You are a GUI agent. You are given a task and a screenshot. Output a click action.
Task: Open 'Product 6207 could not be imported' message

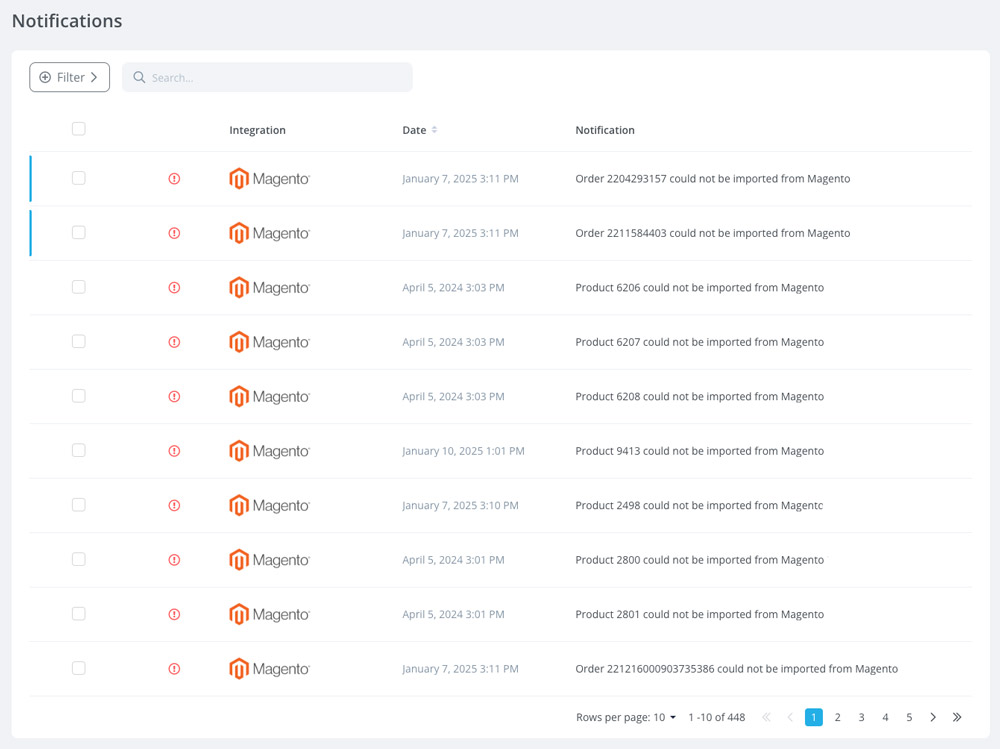click(x=700, y=342)
